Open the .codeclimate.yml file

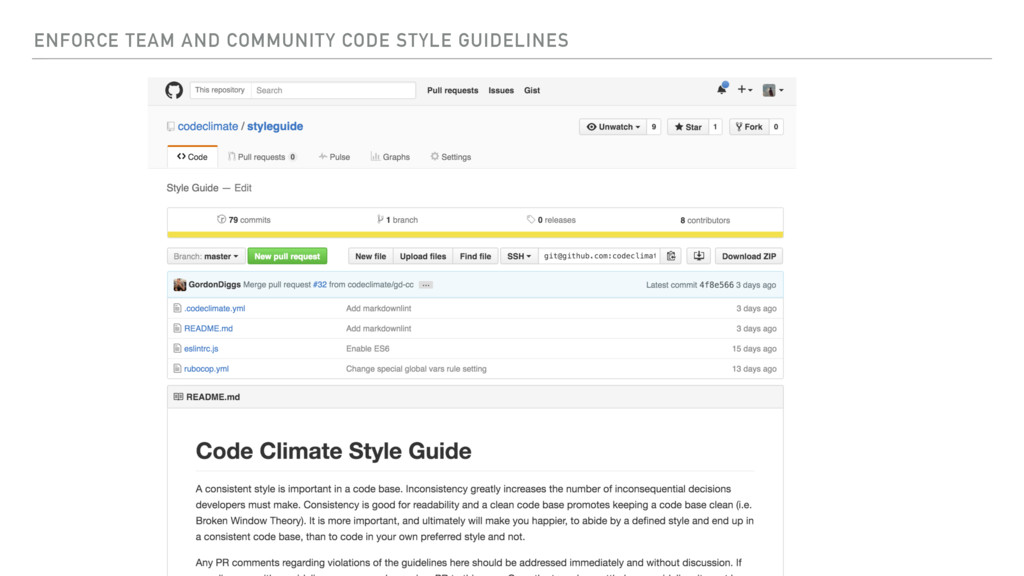tap(215, 308)
